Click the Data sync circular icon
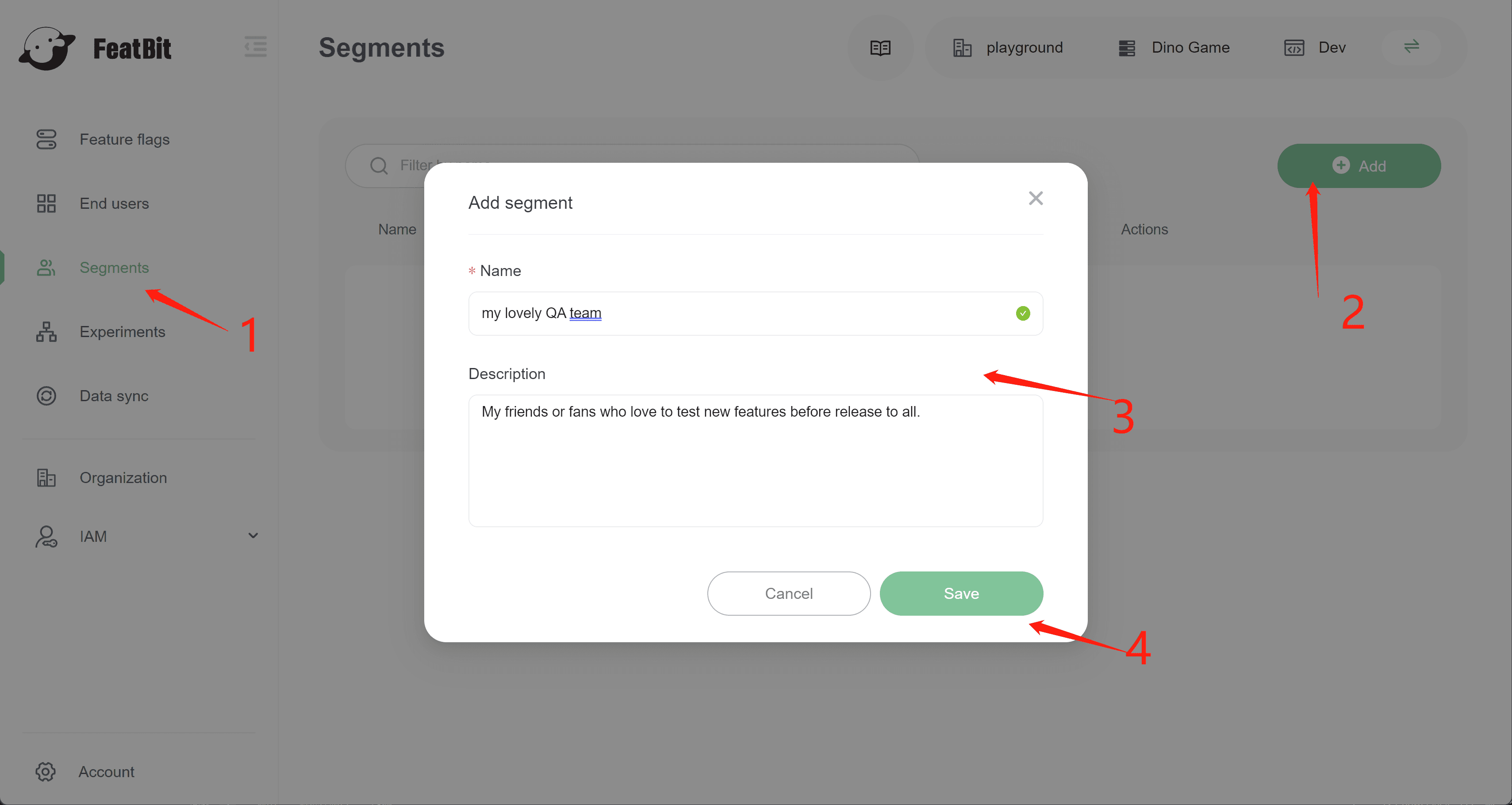Screen dimensions: 1512x805 46,396
